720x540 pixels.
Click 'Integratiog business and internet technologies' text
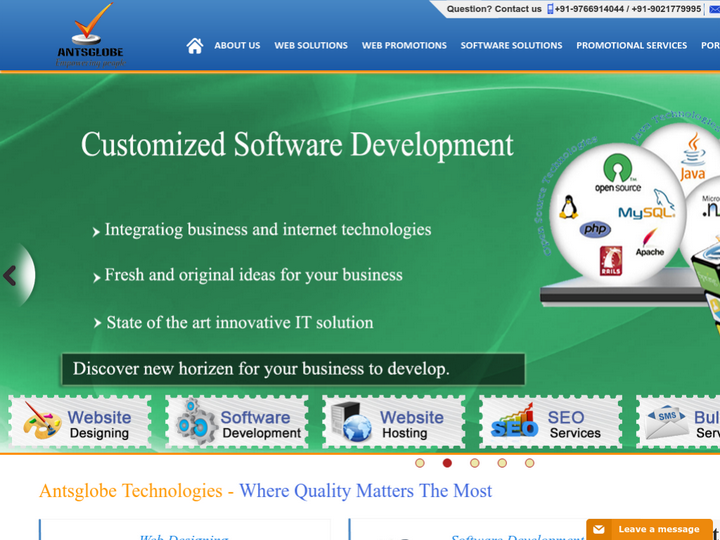(x=268, y=229)
